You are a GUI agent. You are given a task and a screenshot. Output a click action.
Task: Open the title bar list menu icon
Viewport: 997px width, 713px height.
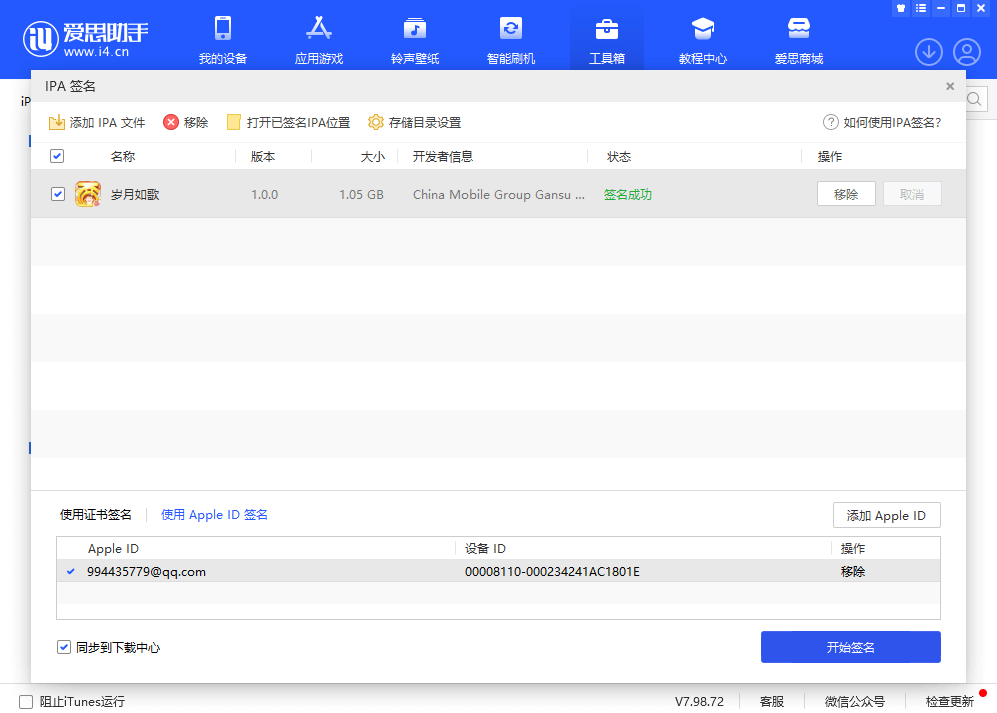click(921, 8)
